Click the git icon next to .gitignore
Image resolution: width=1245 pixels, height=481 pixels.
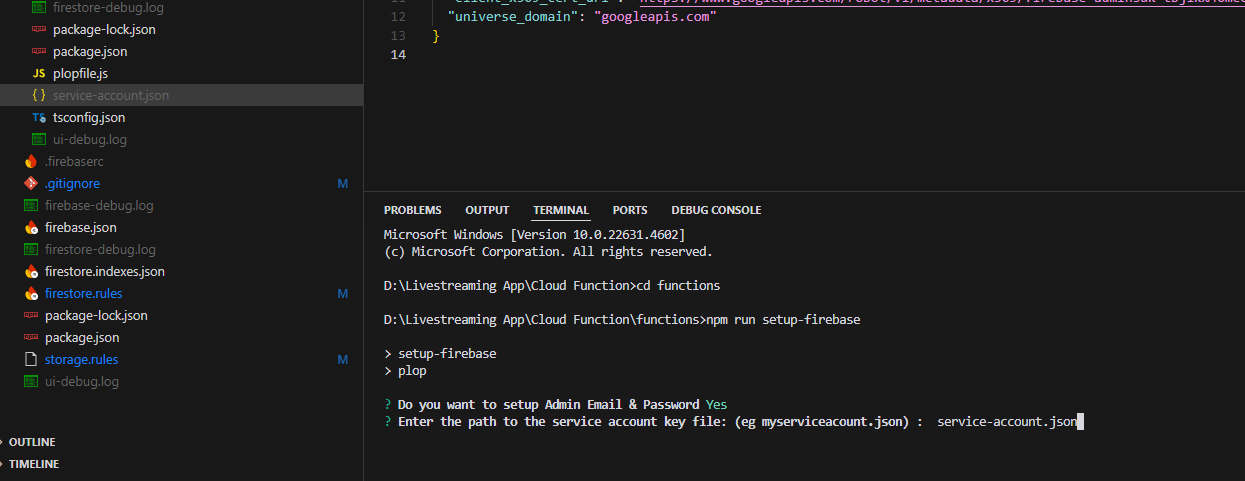pyautogui.click(x=31, y=184)
